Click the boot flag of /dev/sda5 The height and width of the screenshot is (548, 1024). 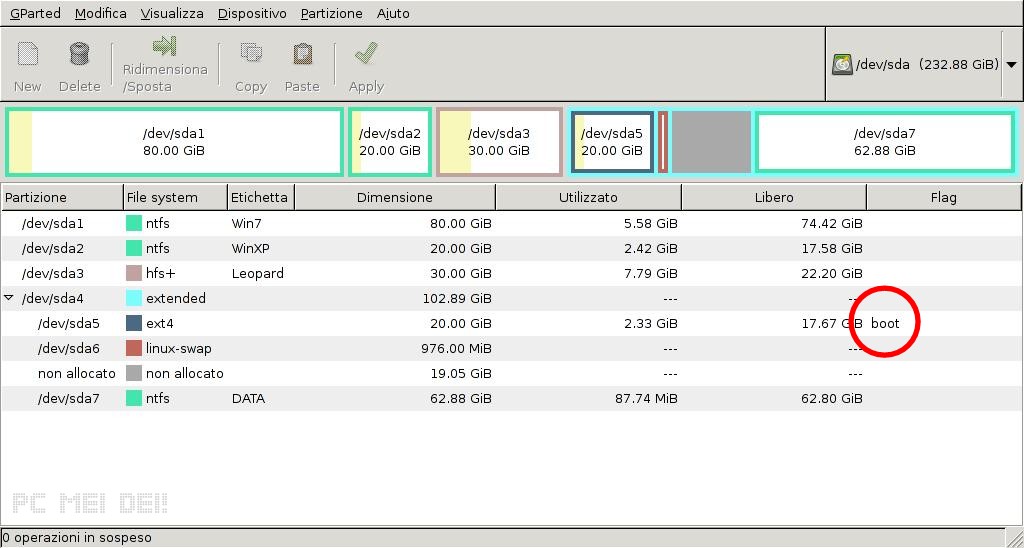point(885,323)
